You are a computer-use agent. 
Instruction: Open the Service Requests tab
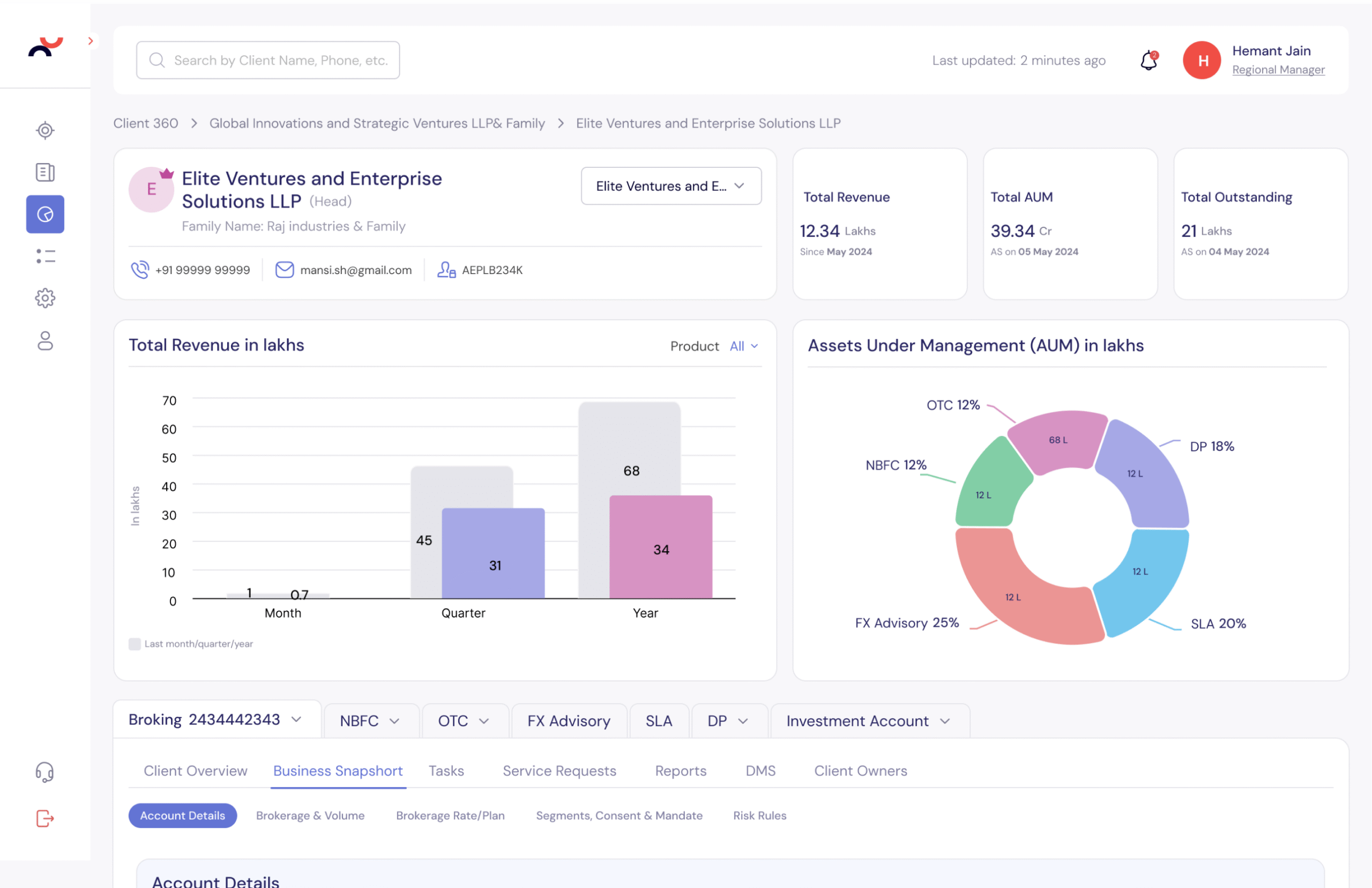(x=559, y=771)
